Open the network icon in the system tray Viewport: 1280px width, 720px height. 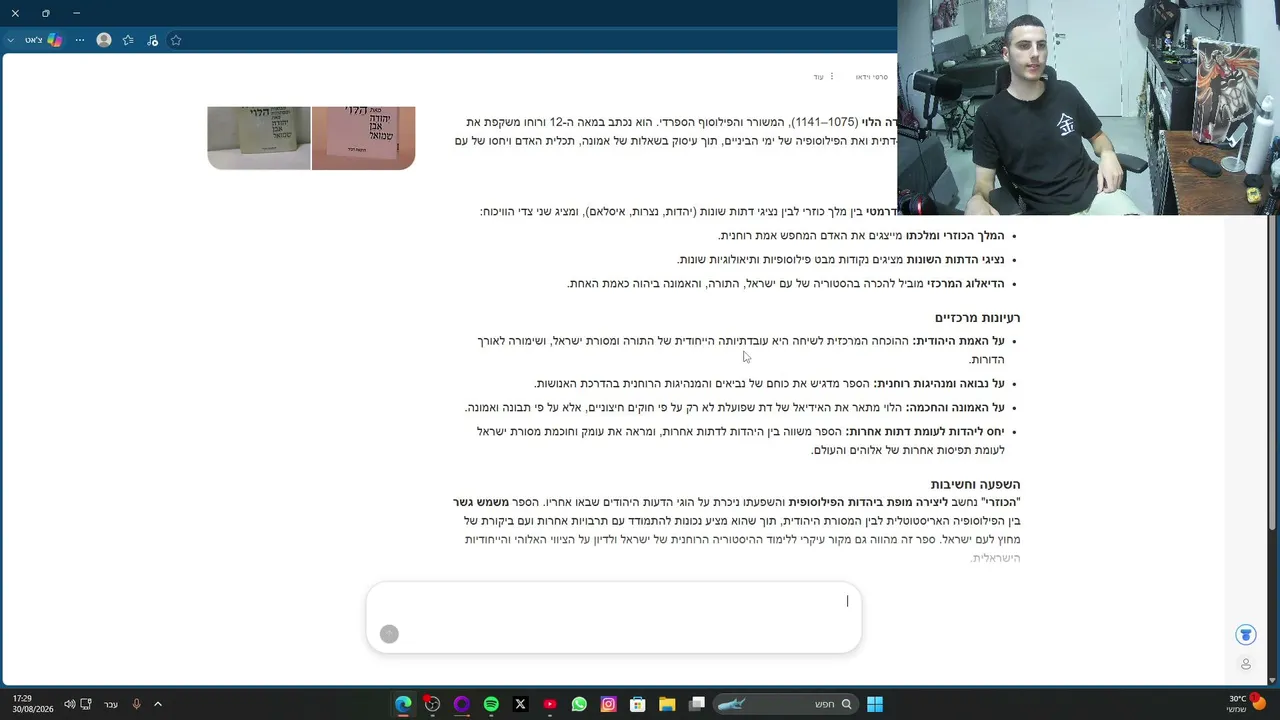[x=86, y=704]
